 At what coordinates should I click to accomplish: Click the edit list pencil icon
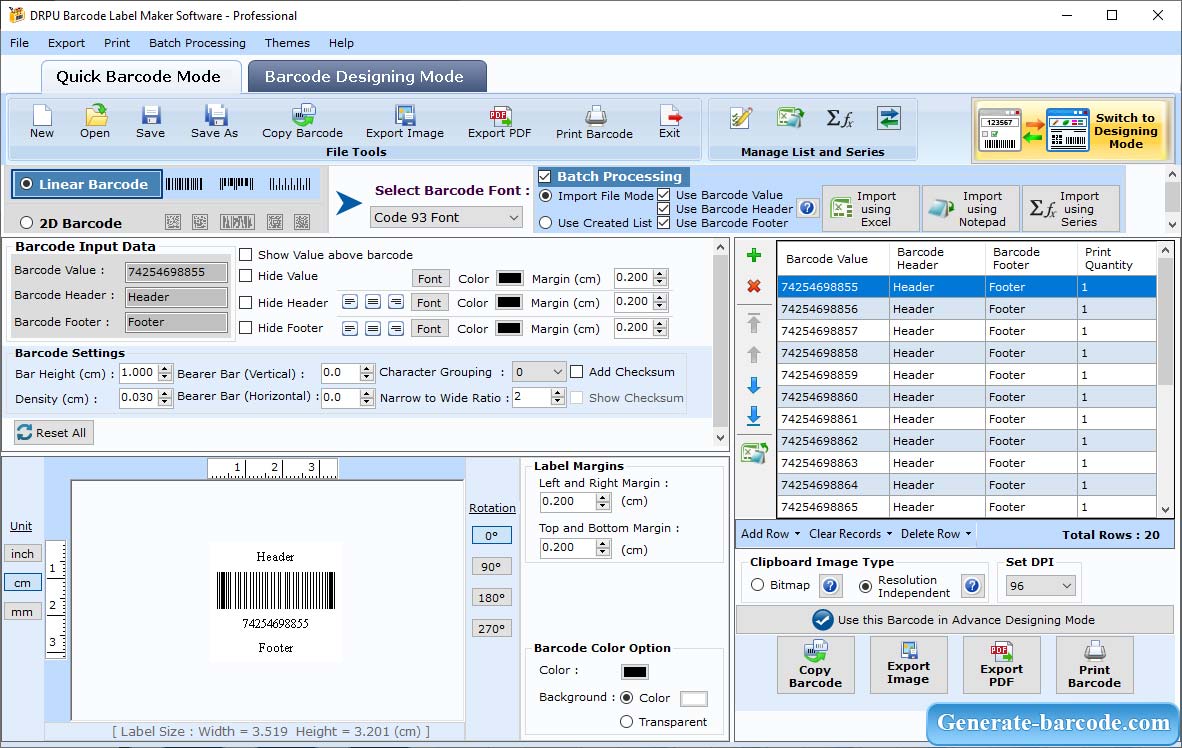(741, 118)
